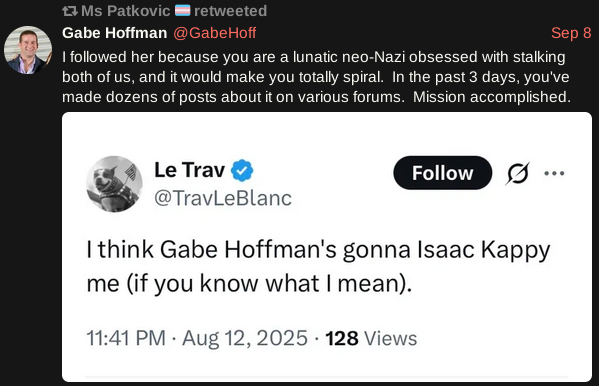The width and height of the screenshot is (599, 386).
Task: Open the @GabeHoff handle link
Action: 215,33
